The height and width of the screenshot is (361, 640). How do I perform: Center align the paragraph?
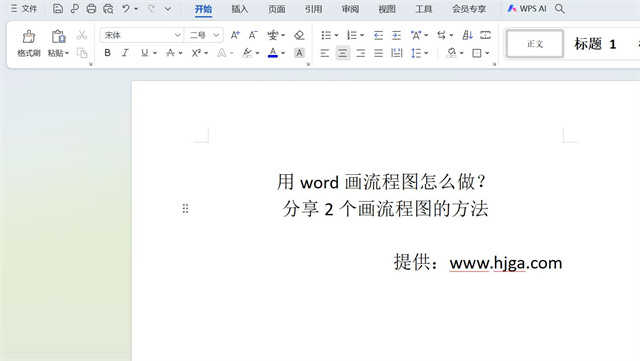pyautogui.click(x=343, y=53)
